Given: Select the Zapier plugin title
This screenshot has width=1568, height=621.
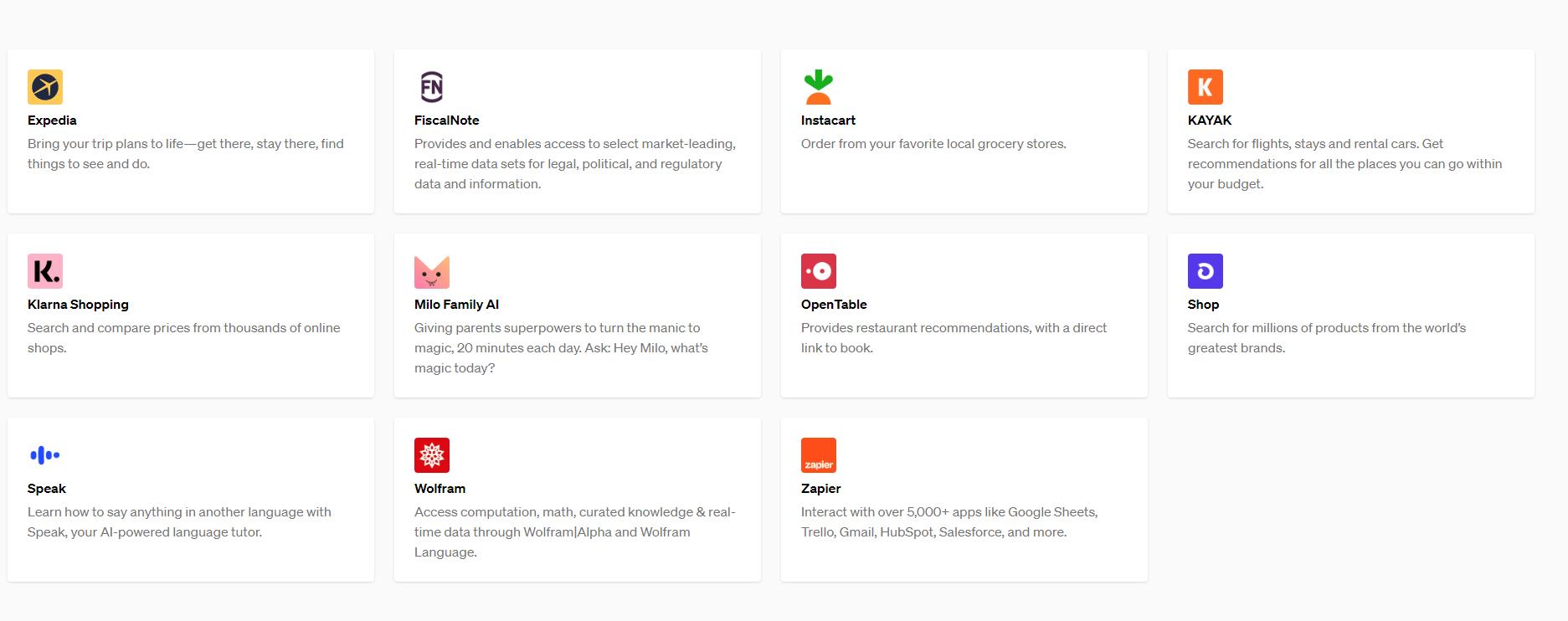Looking at the screenshot, I should 820,489.
